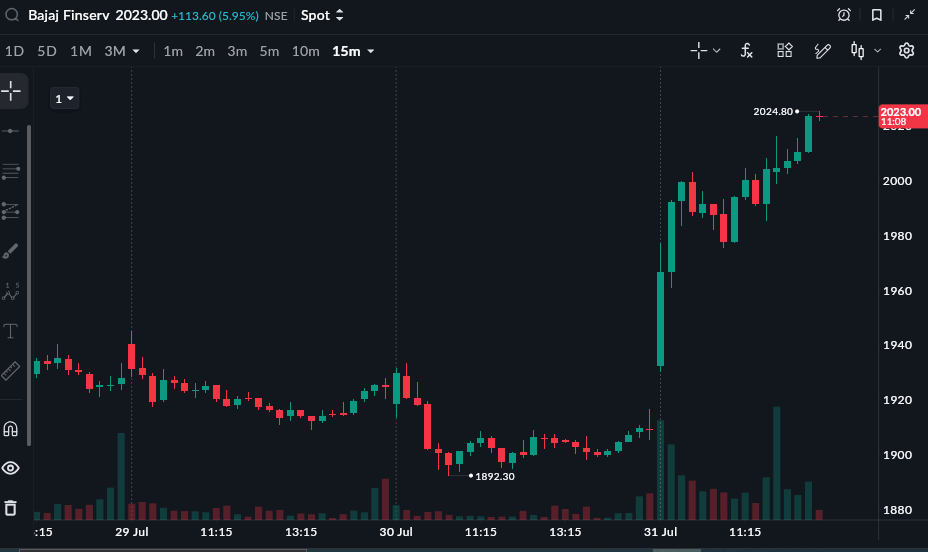The image size is (928, 552).
Task: Select the horizontal lines Fibonacci tool
Action: click(x=11, y=172)
